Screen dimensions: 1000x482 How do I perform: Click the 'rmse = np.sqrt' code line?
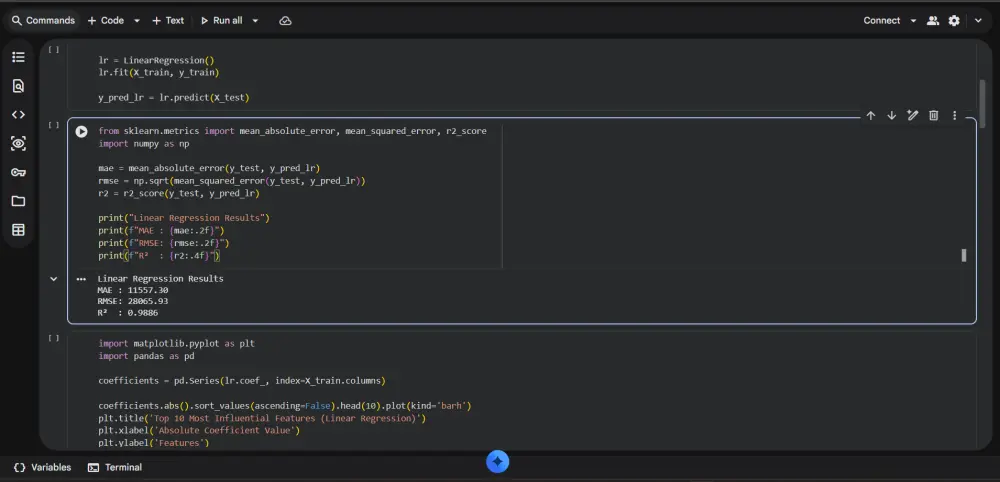pos(232,181)
